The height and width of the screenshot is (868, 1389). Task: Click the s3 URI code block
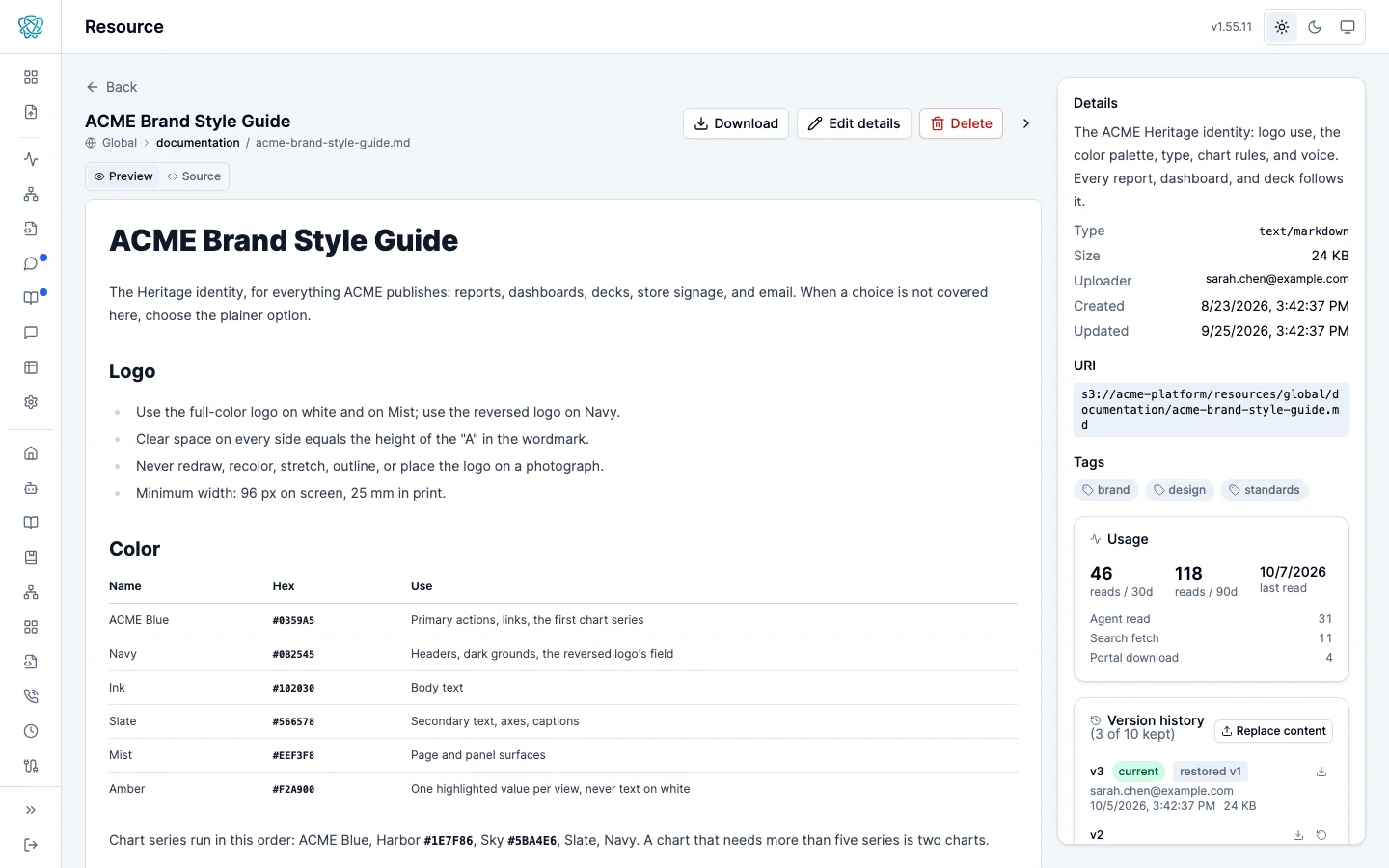click(x=1212, y=410)
